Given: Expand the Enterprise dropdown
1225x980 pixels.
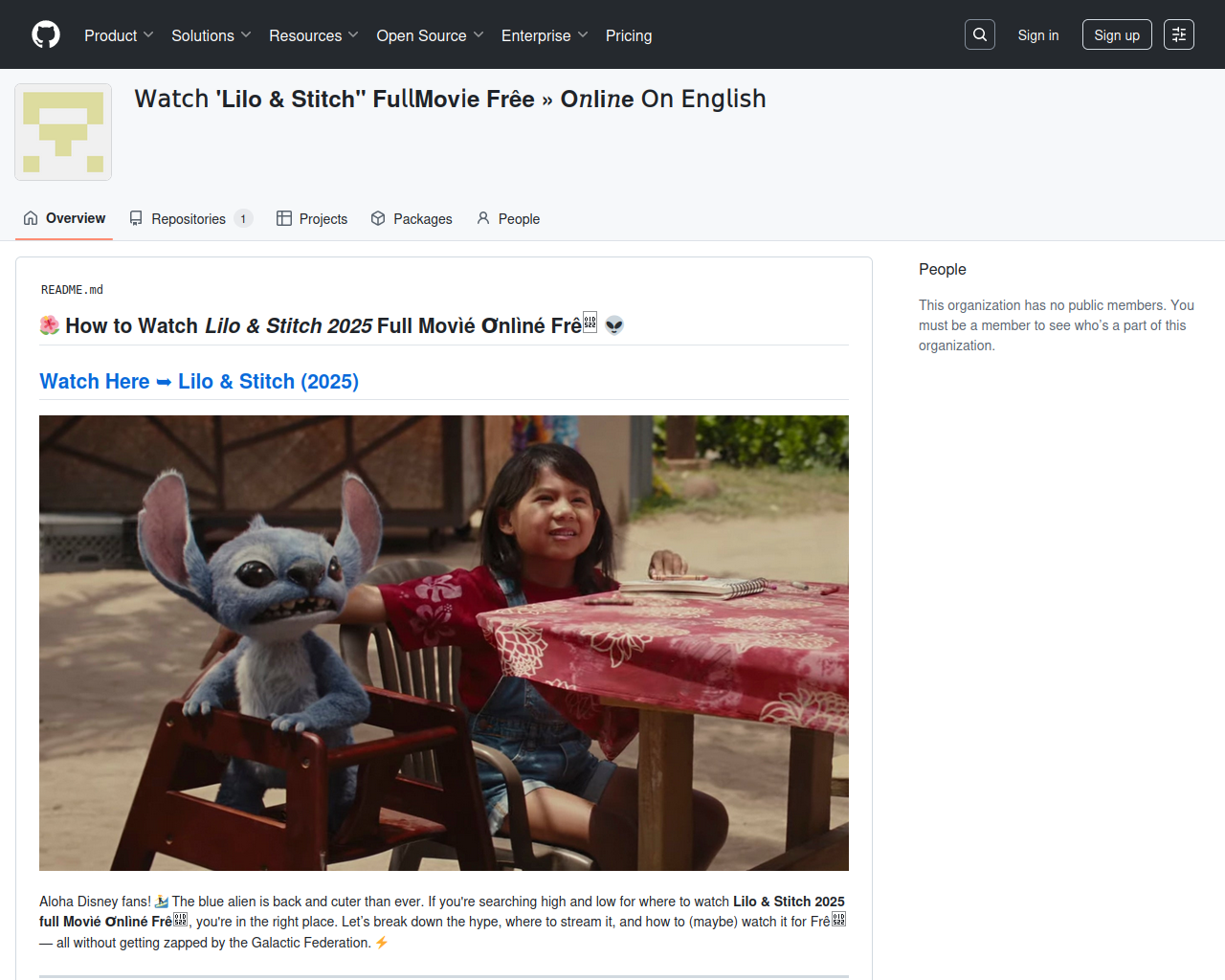Looking at the screenshot, I should pos(545,35).
